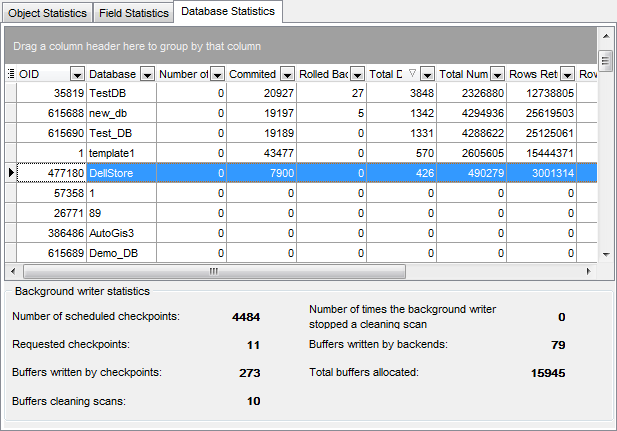Select the Database Statistics tab
The image size is (617, 431).
229,12
